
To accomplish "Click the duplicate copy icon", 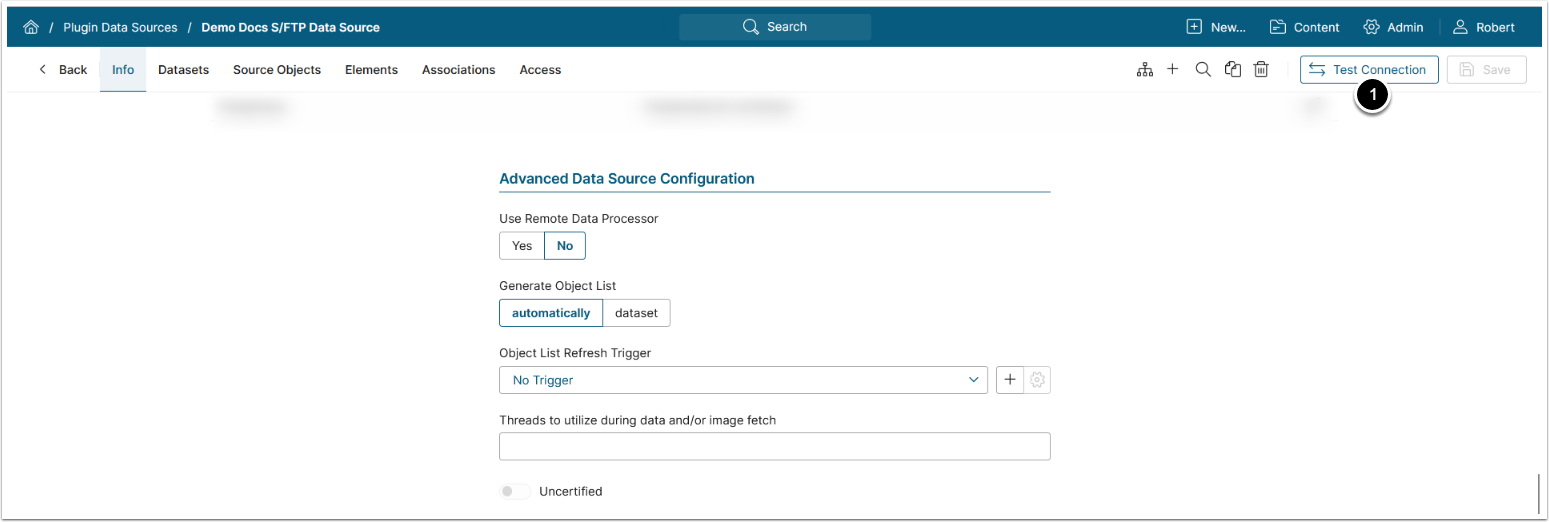I will (1233, 70).
